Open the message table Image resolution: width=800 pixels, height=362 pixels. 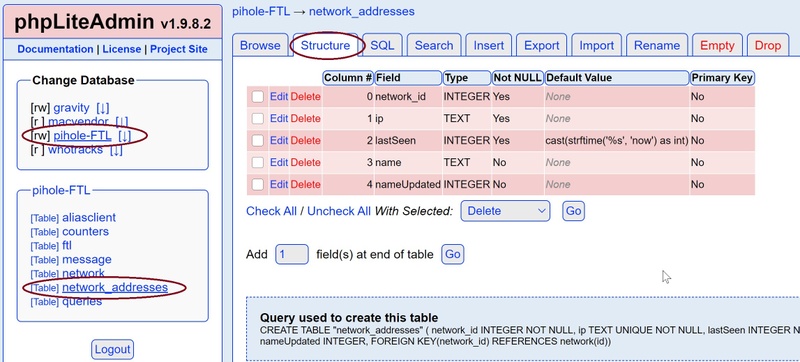[87, 260]
